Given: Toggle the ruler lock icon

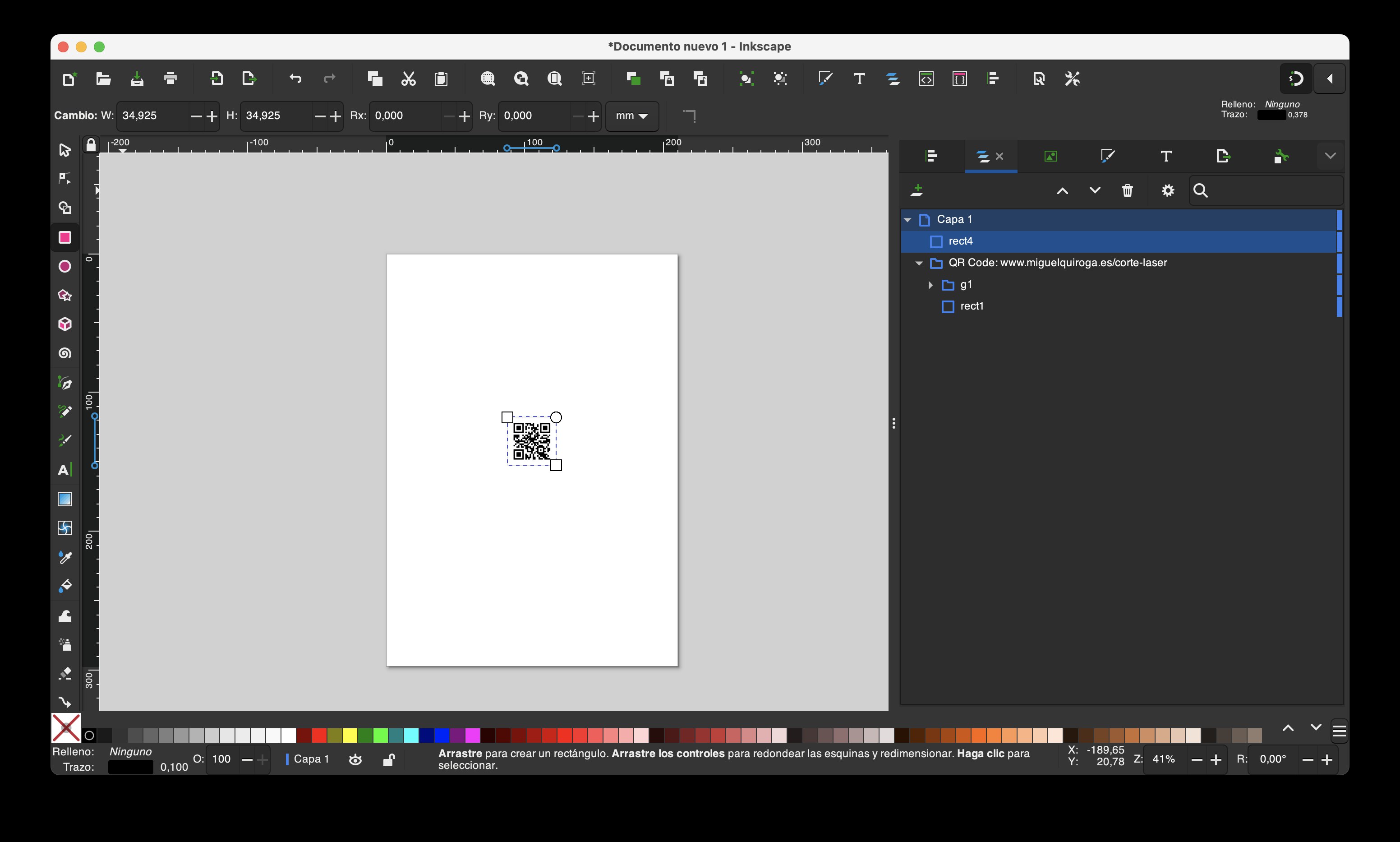Looking at the screenshot, I should tap(91, 145).
